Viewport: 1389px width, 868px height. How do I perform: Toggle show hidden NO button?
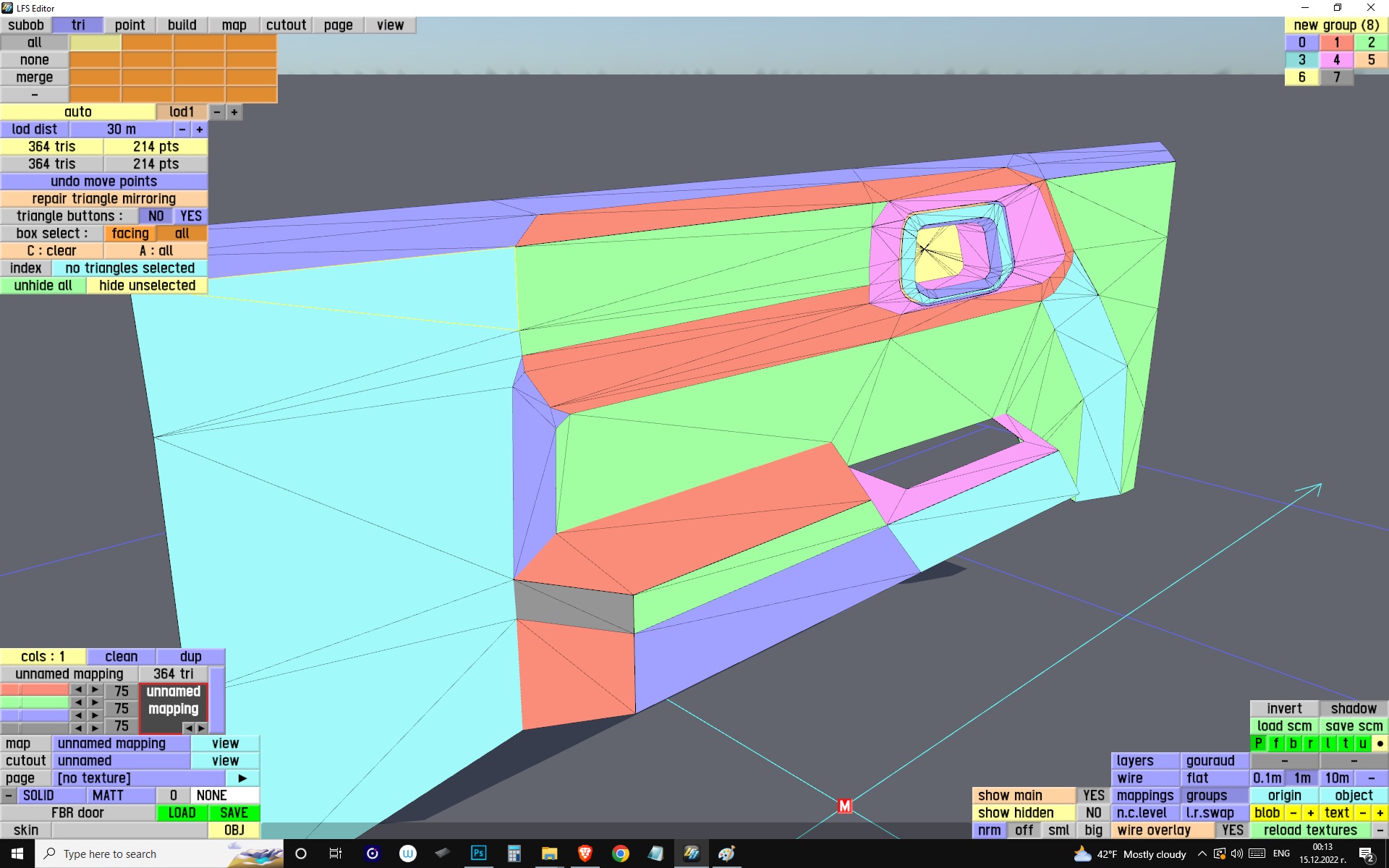click(x=1093, y=813)
